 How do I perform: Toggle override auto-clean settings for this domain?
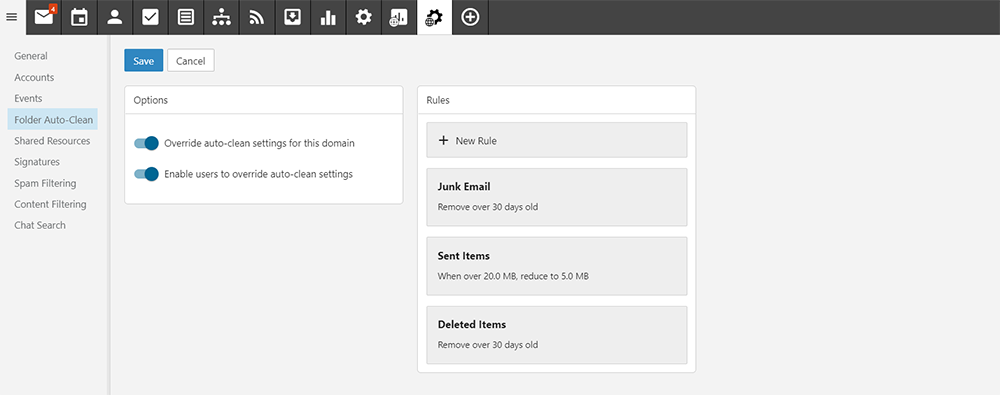tap(146, 143)
